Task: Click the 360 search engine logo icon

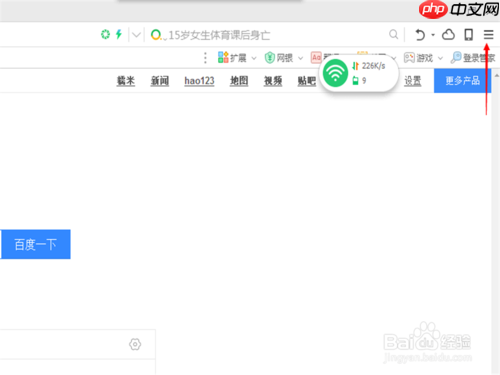Action: [156, 35]
